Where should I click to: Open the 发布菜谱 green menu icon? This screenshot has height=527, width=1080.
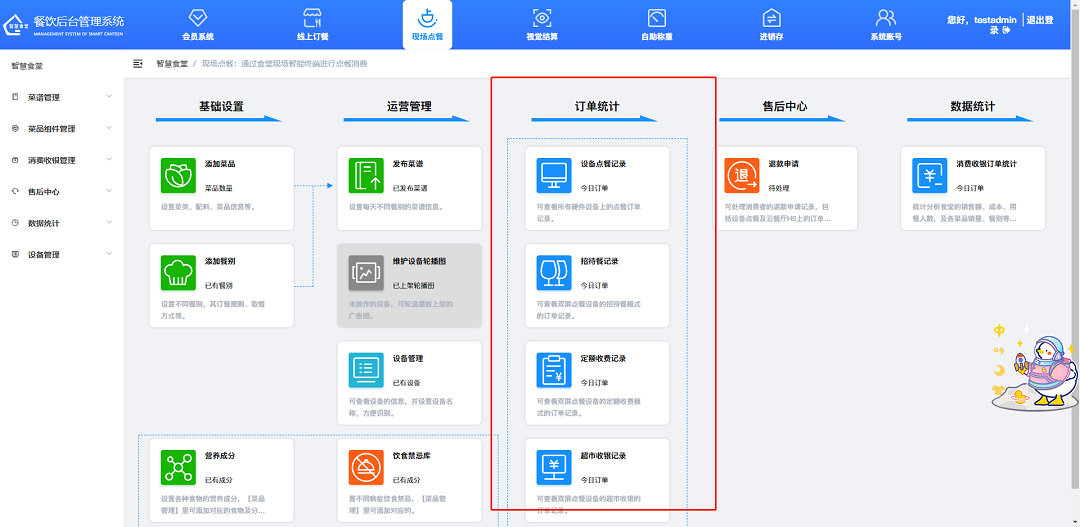pyautogui.click(x=366, y=175)
